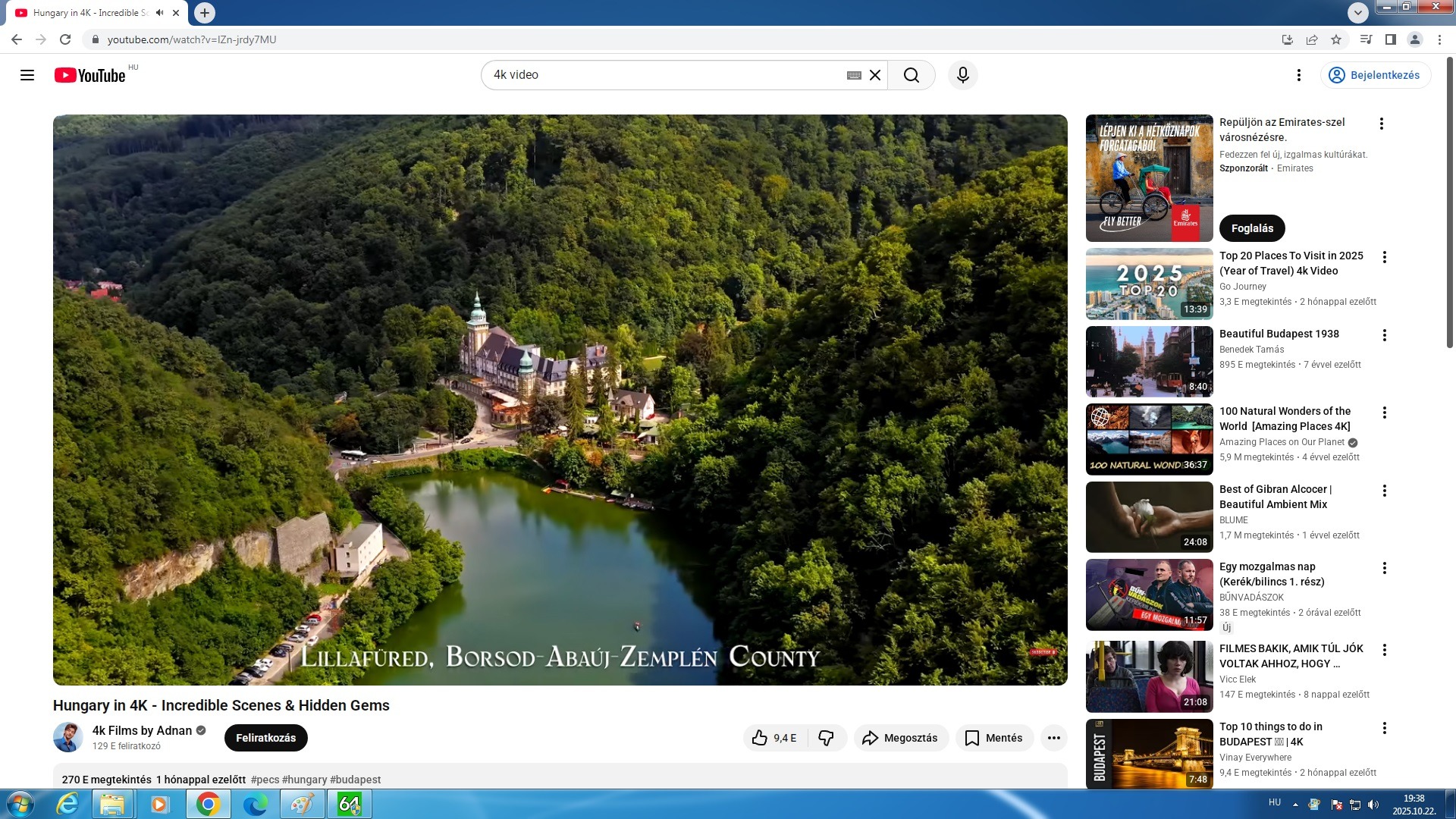The width and height of the screenshot is (1456, 819).
Task: Open YouTube settings three-dot menu in header
Action: pyautogui.click(x=1298, y=75)
